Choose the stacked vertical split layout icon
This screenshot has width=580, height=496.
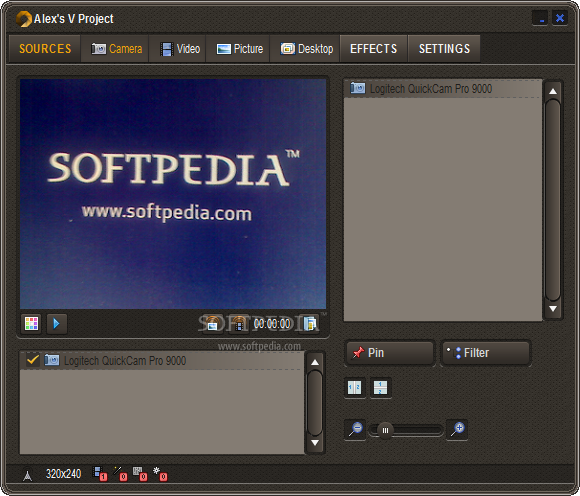pyautogui.click(x=381, y=387)
